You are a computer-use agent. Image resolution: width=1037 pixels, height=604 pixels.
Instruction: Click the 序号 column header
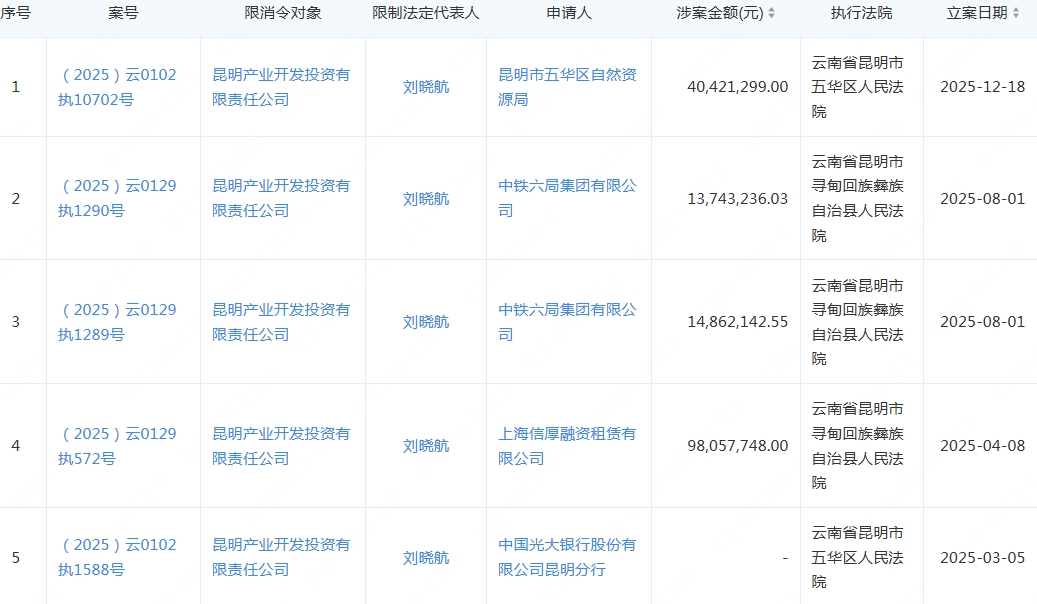click(15, 13)
